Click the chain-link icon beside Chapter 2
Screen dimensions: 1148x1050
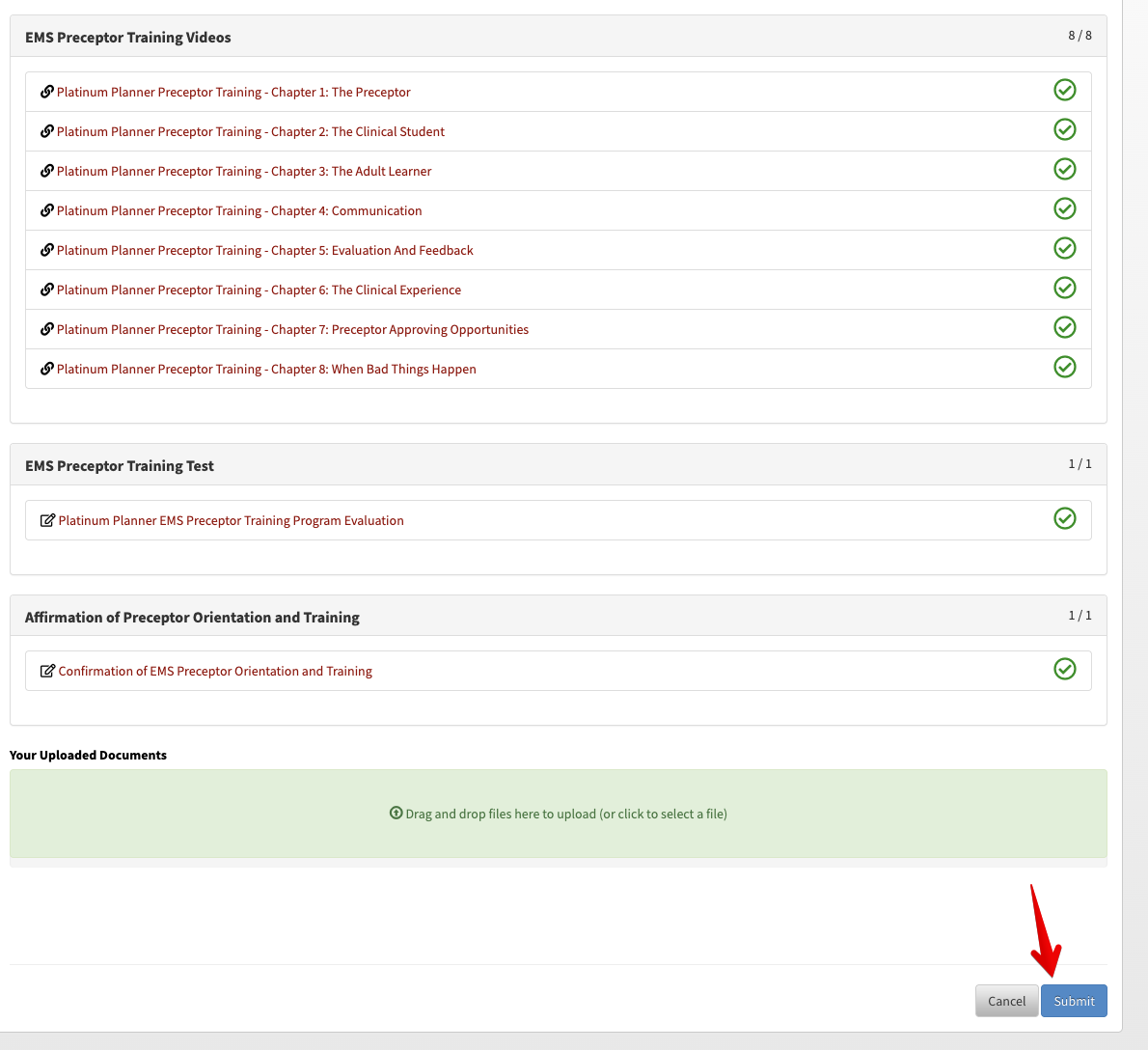coord(47,131)
